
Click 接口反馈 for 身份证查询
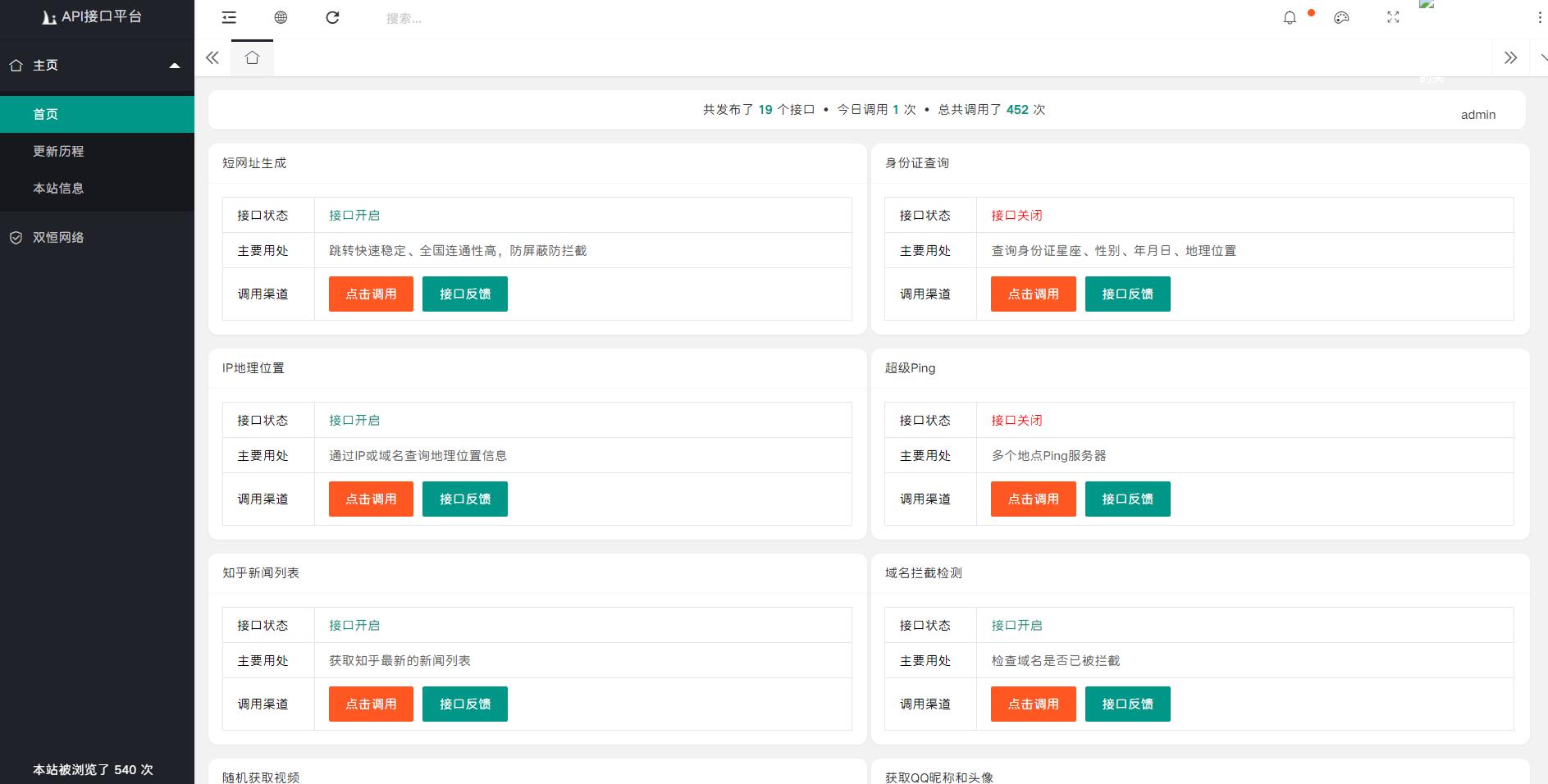pos(1127,294)
